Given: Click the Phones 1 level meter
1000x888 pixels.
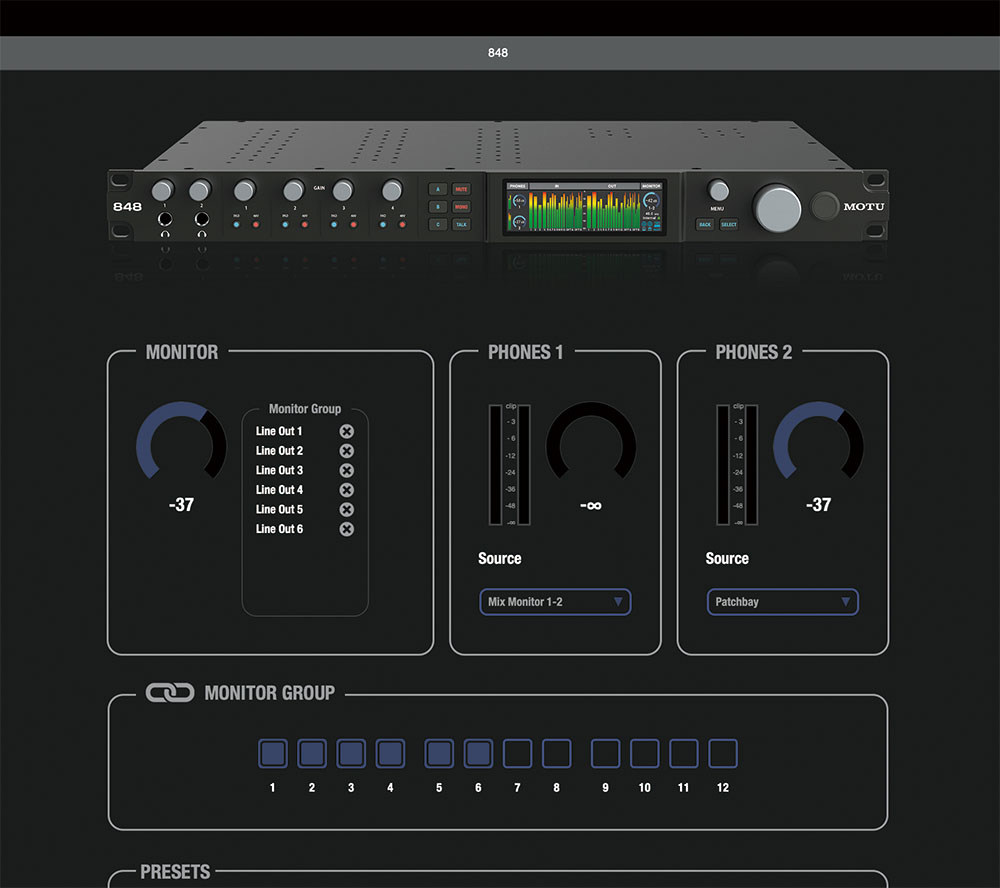Looking at the screenshot, I should (510, 464).
